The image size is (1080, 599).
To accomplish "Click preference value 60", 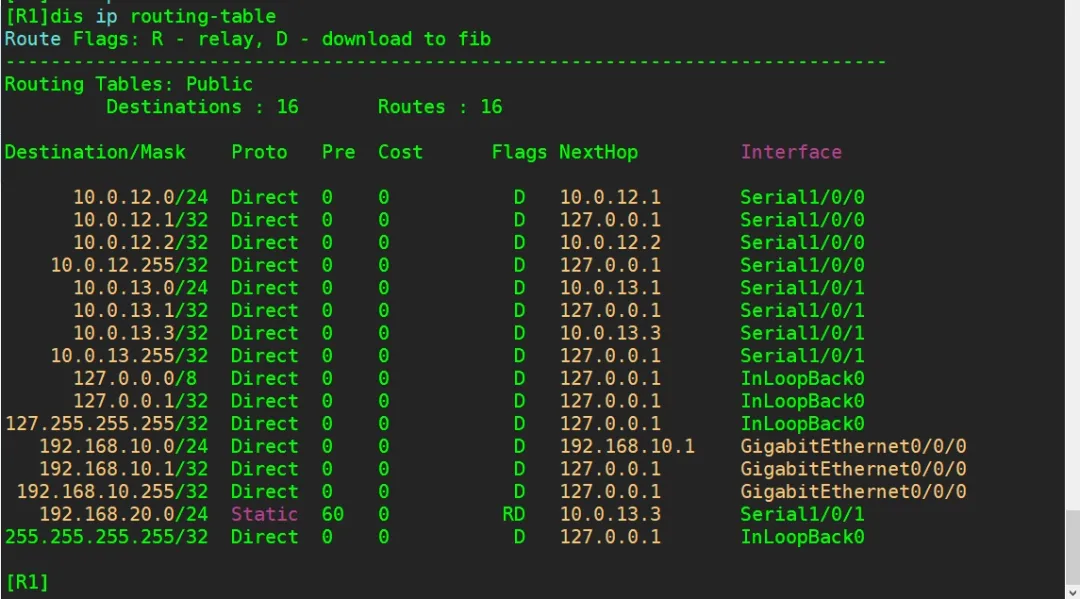I will 333,514.
